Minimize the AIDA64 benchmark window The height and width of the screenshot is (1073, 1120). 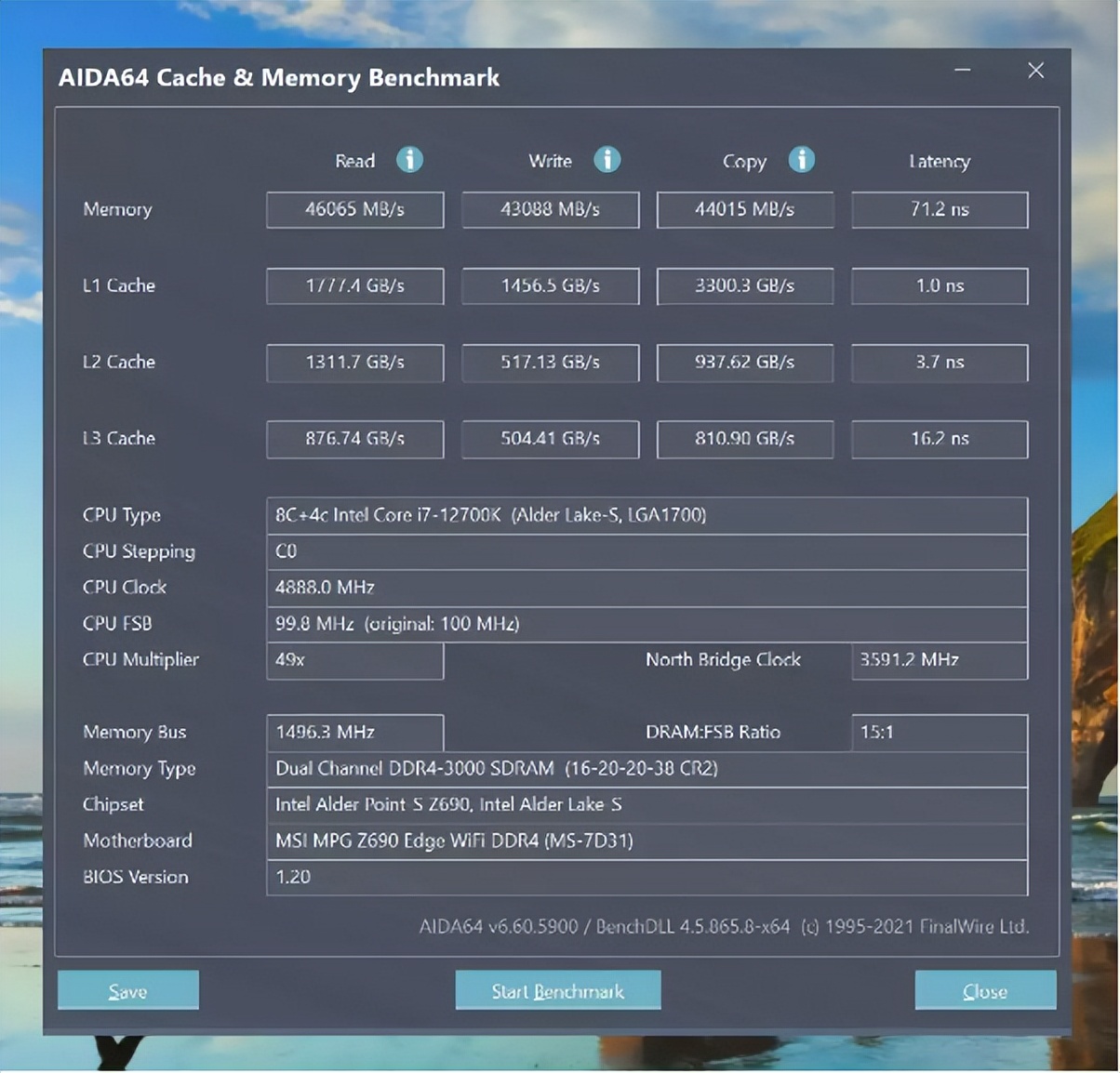pyautogui.click(x=963, y=71)
